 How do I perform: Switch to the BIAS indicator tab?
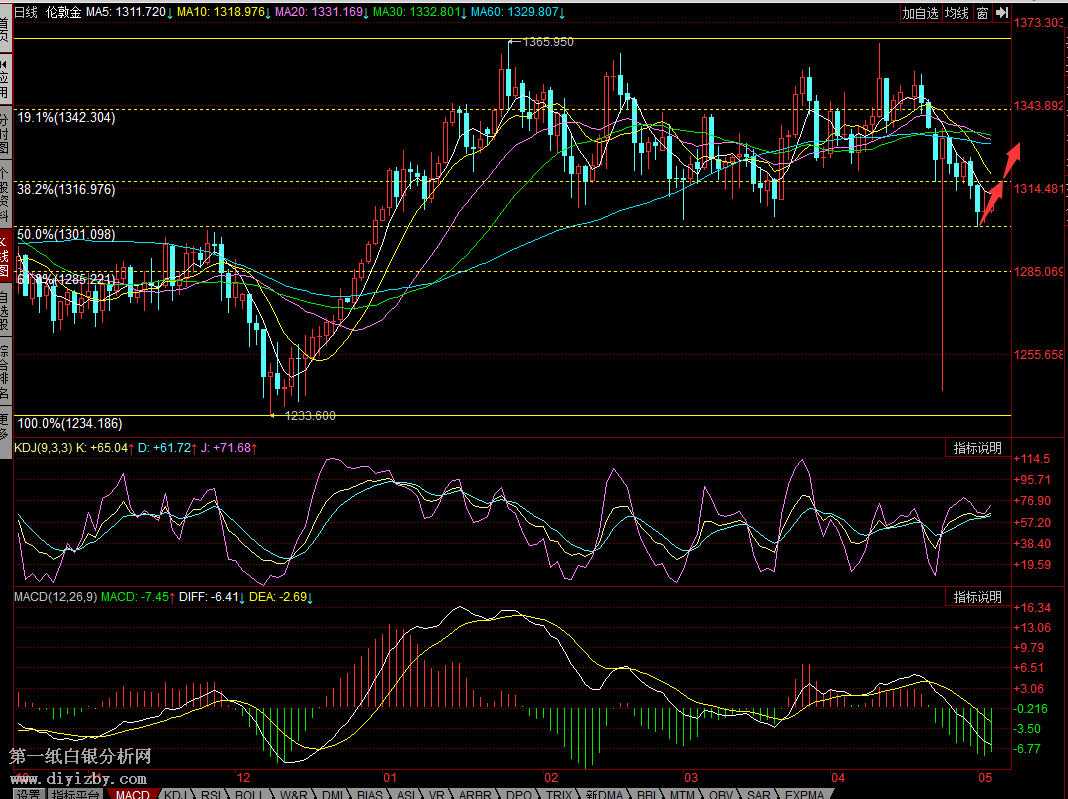click(x=370, y=794)
